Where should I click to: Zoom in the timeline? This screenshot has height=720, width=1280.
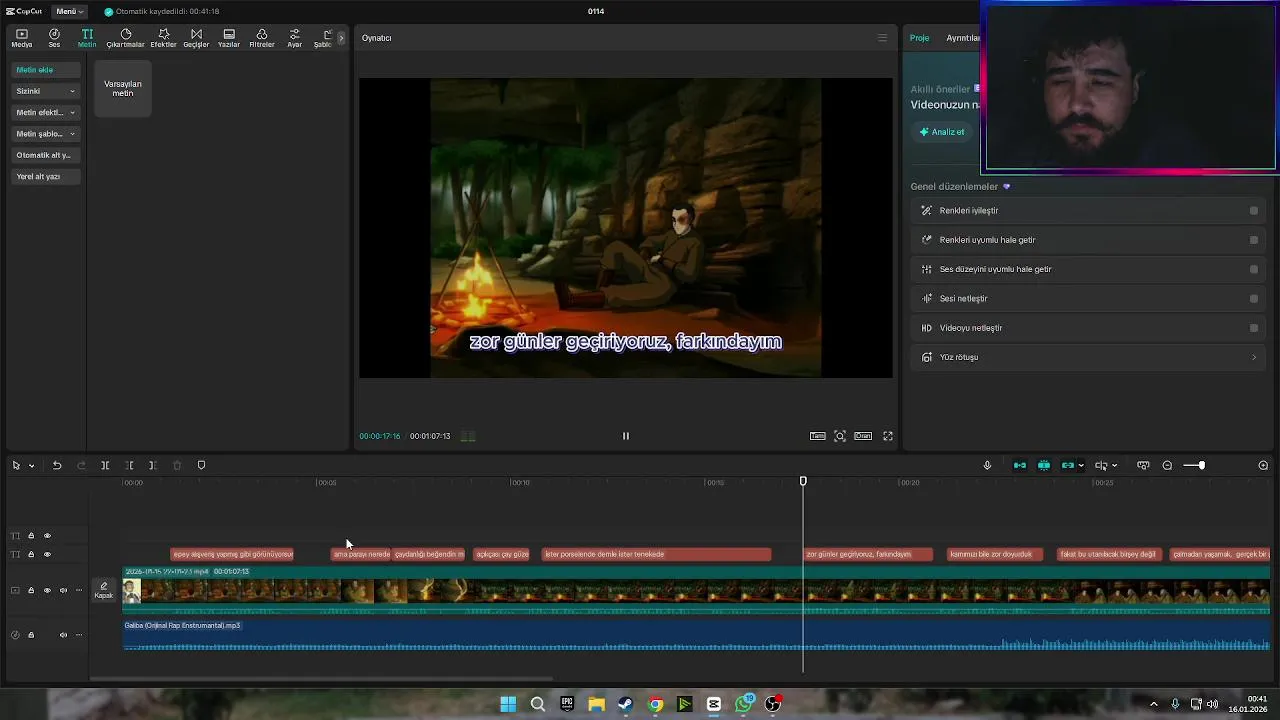tap(1263, 465)
